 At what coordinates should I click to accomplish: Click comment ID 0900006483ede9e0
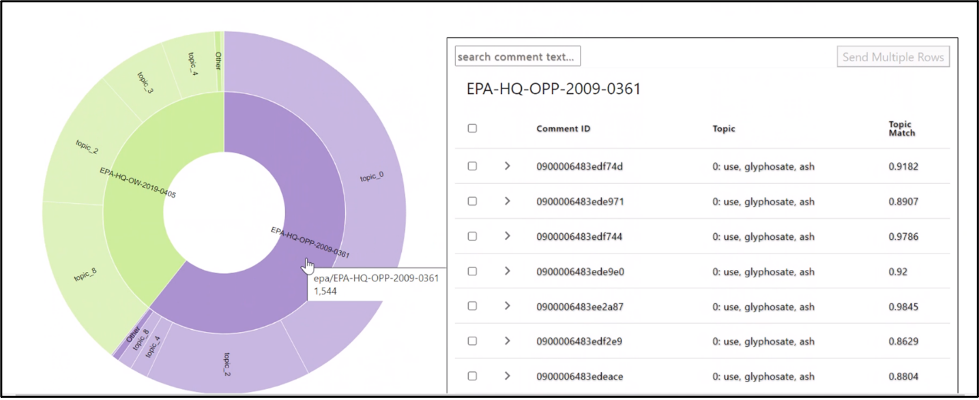580,271
